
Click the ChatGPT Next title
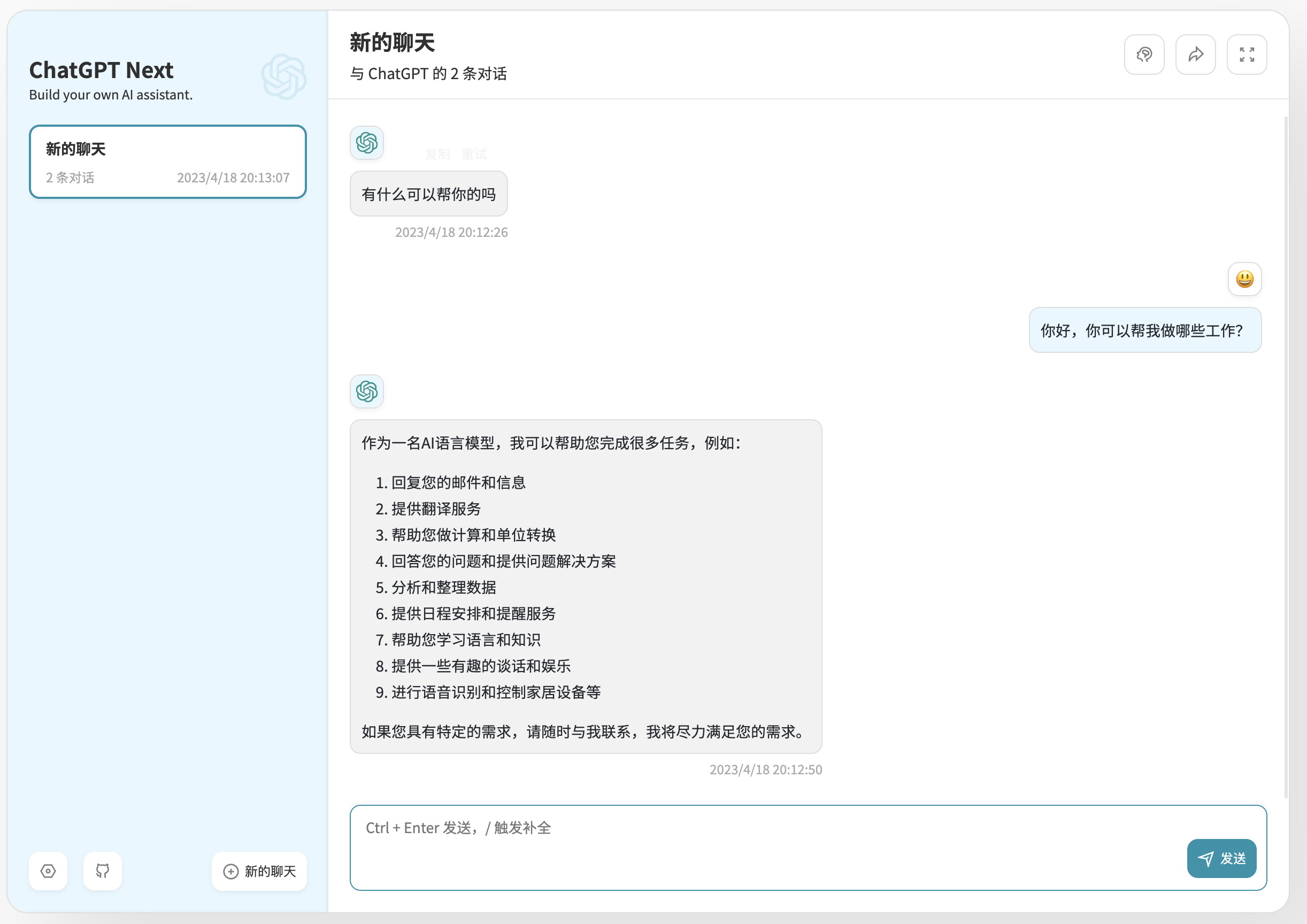(101, 70)
